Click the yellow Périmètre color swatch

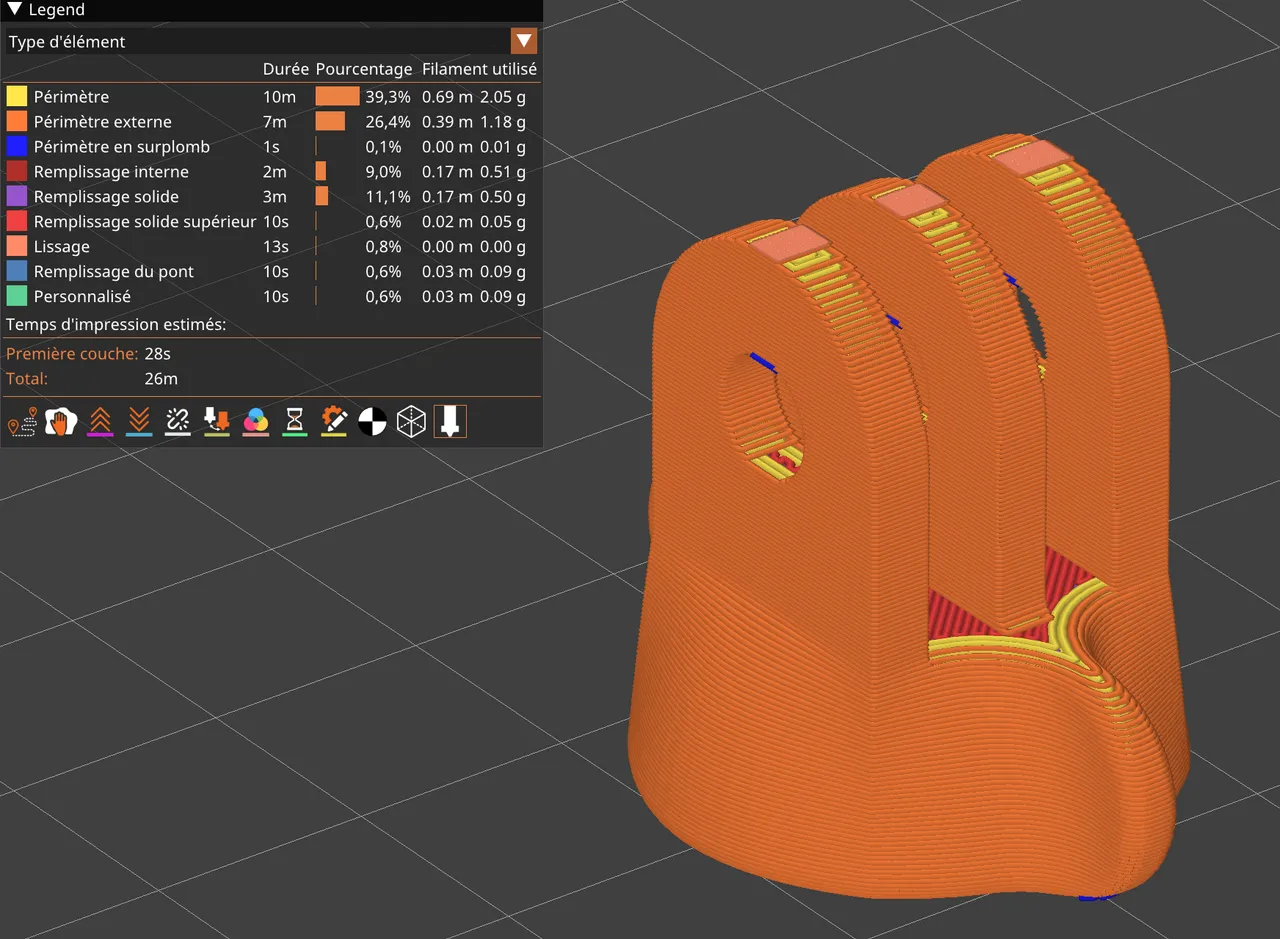pyautogui.click(x=17, y=97)
